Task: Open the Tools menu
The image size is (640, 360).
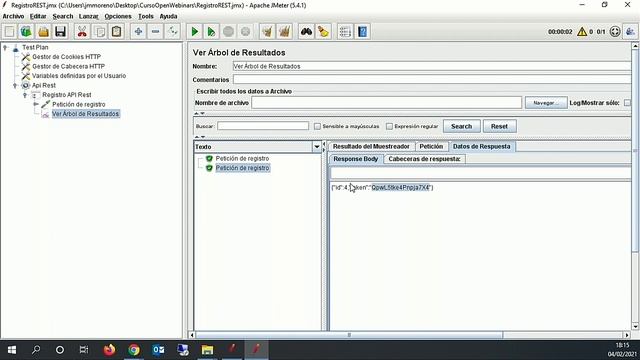Action: 146,16
